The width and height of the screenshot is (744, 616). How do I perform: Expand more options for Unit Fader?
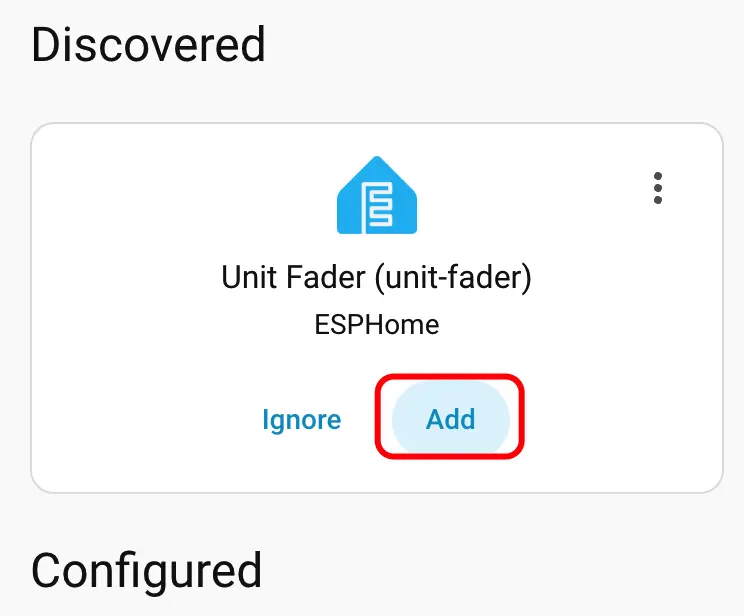point(657,188)
